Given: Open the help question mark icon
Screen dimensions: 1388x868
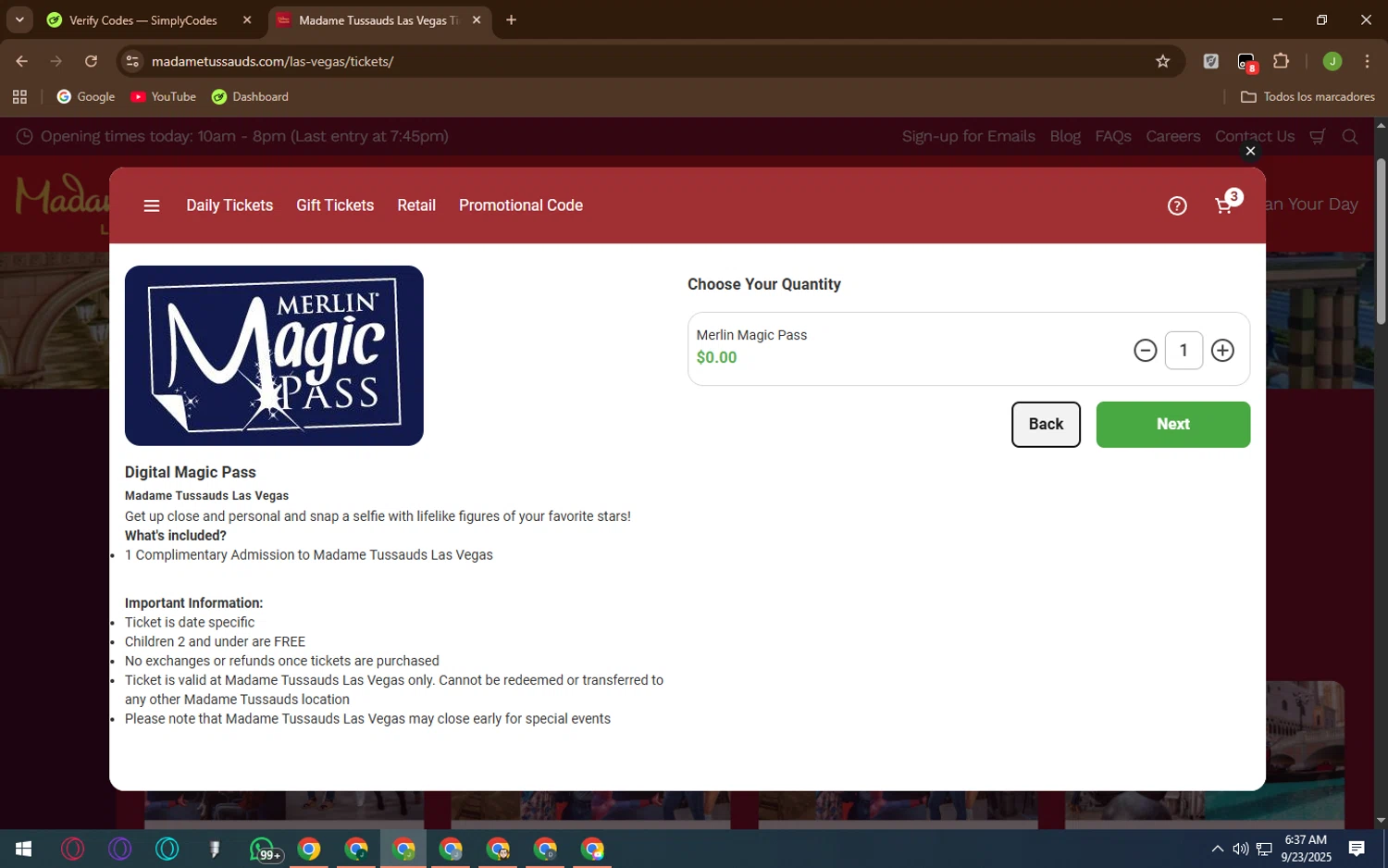Looking at the screenshot, I should point(1177,205).
